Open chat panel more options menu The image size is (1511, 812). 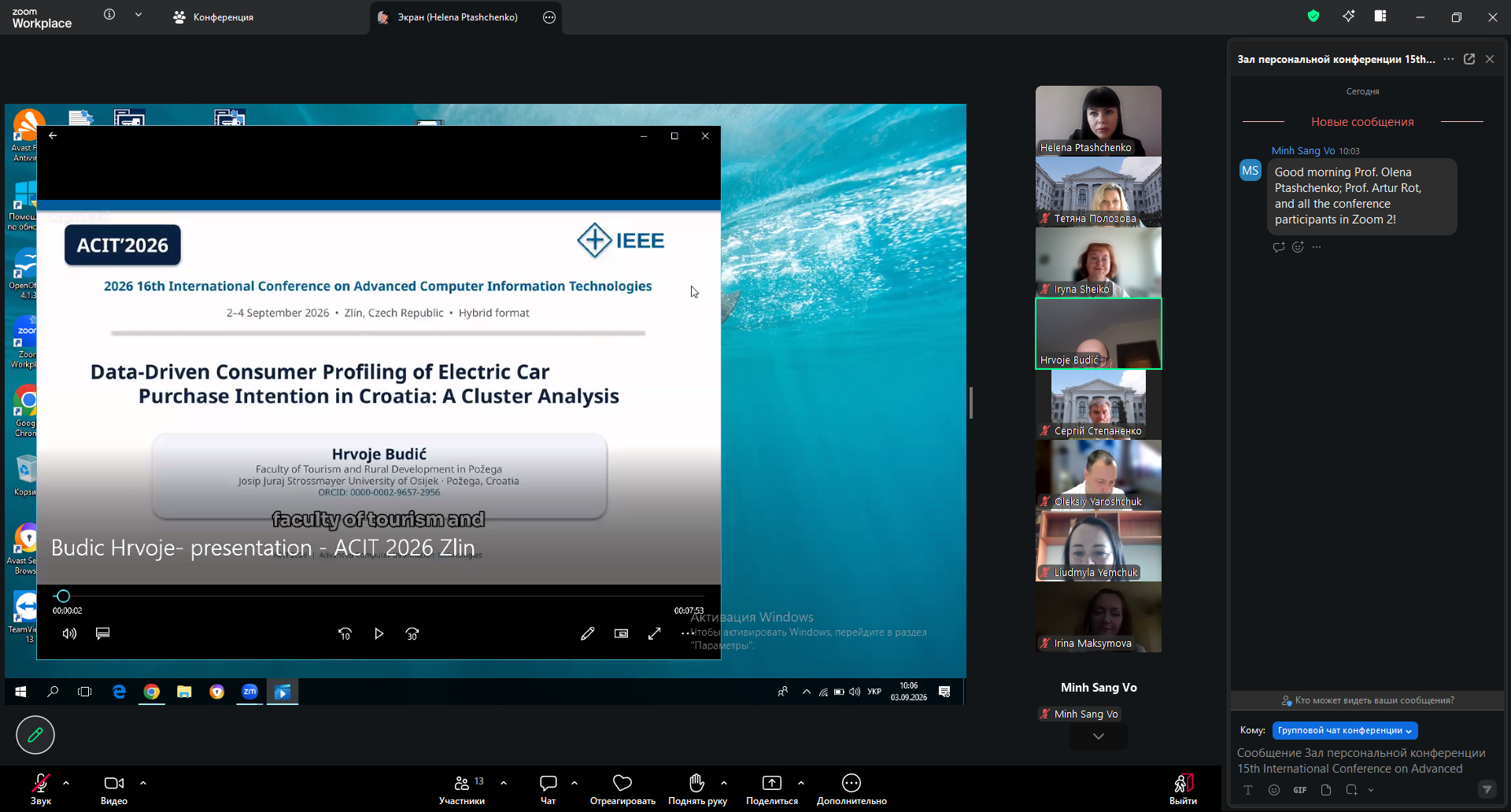click(x=1449, y=59)
